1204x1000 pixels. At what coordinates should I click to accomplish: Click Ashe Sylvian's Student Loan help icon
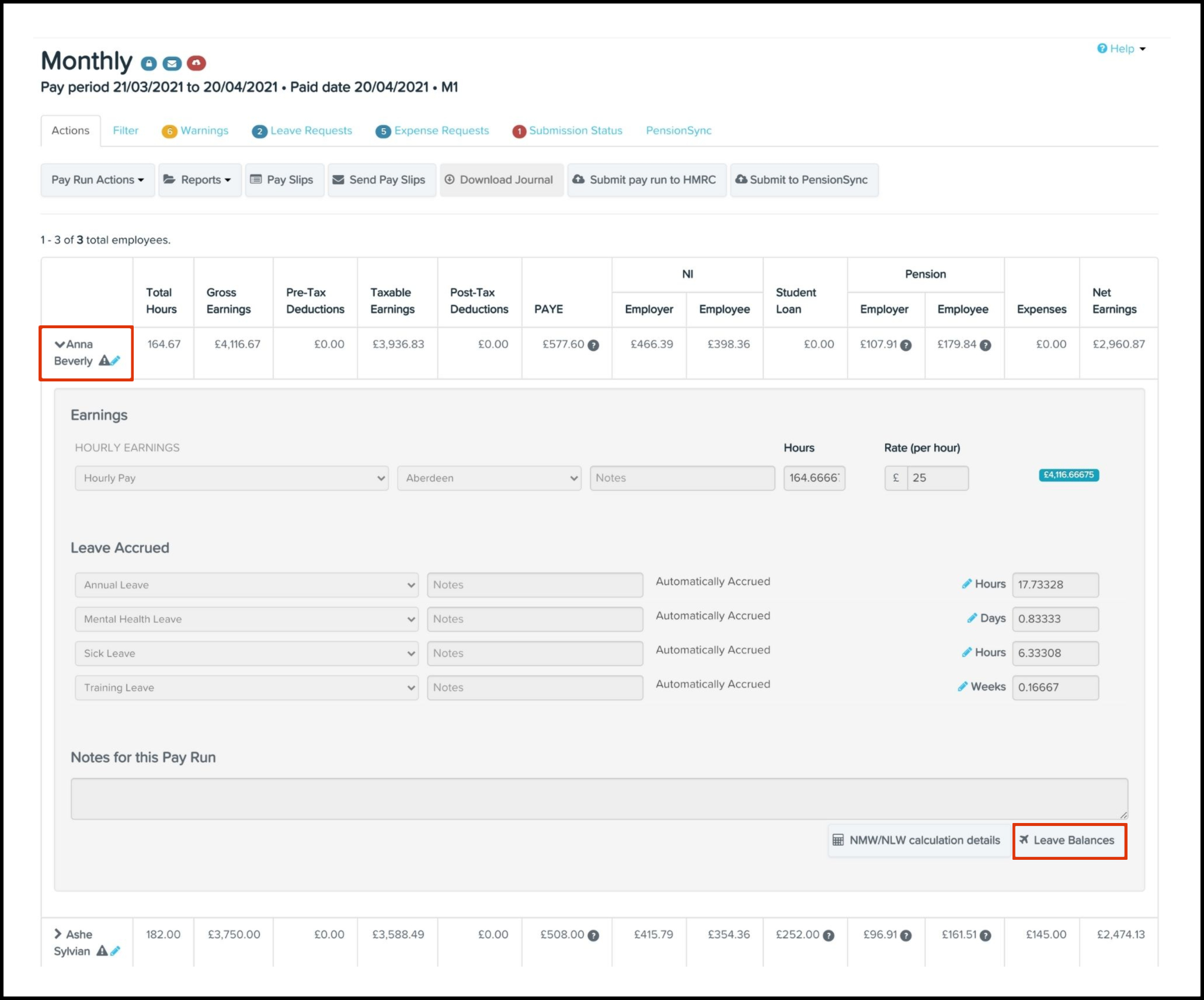(x=829, y=936)
